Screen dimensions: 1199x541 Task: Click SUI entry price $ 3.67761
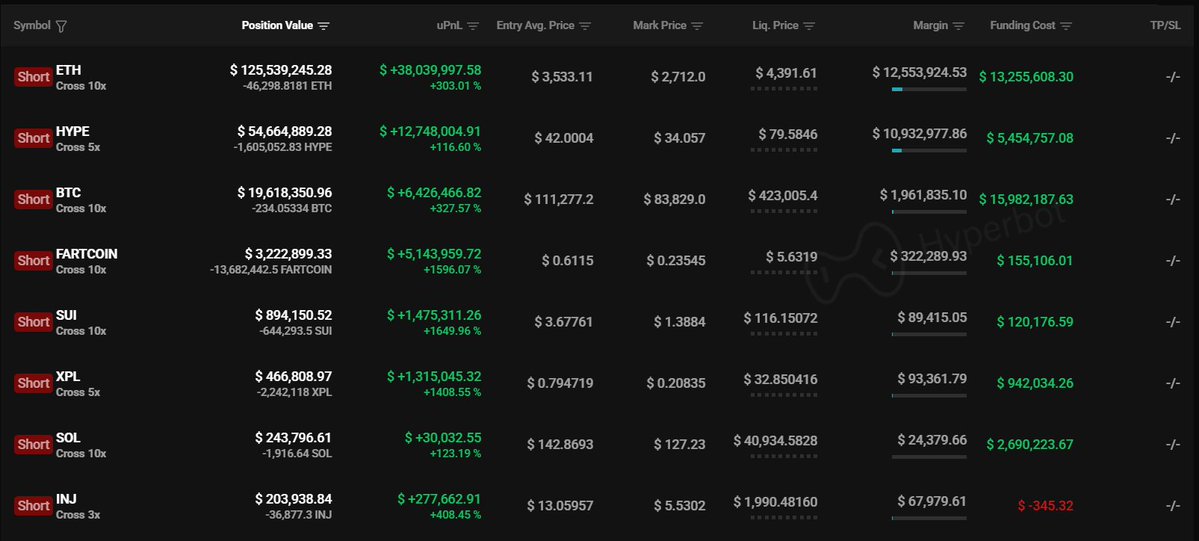click(564, 322)
